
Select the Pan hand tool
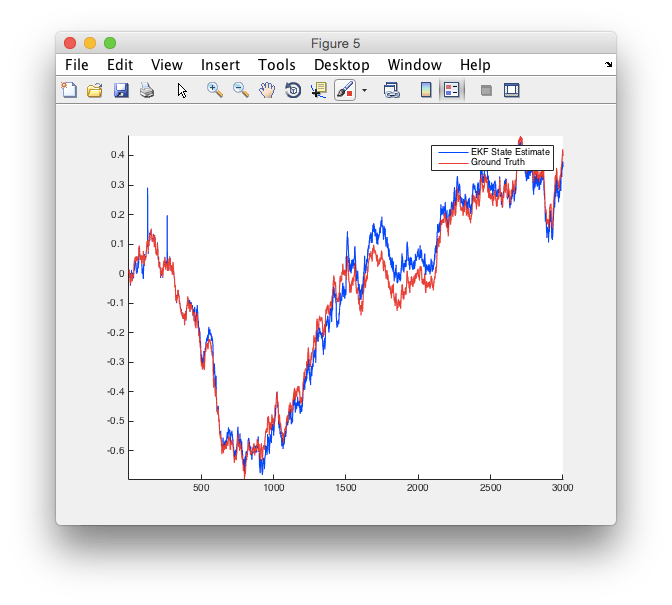[267, 90]
